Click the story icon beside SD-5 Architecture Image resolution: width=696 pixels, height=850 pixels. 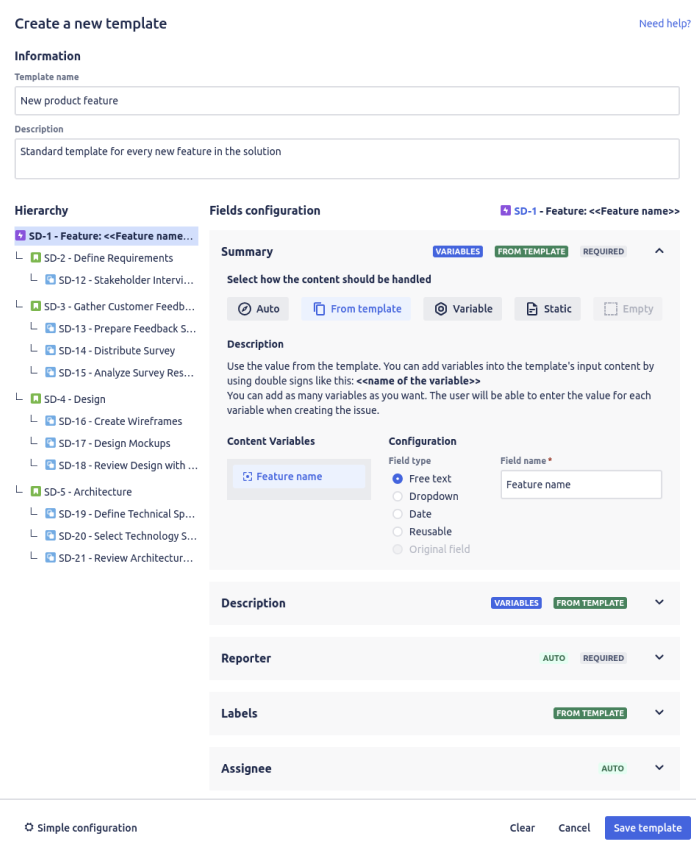tap(36, 492)
